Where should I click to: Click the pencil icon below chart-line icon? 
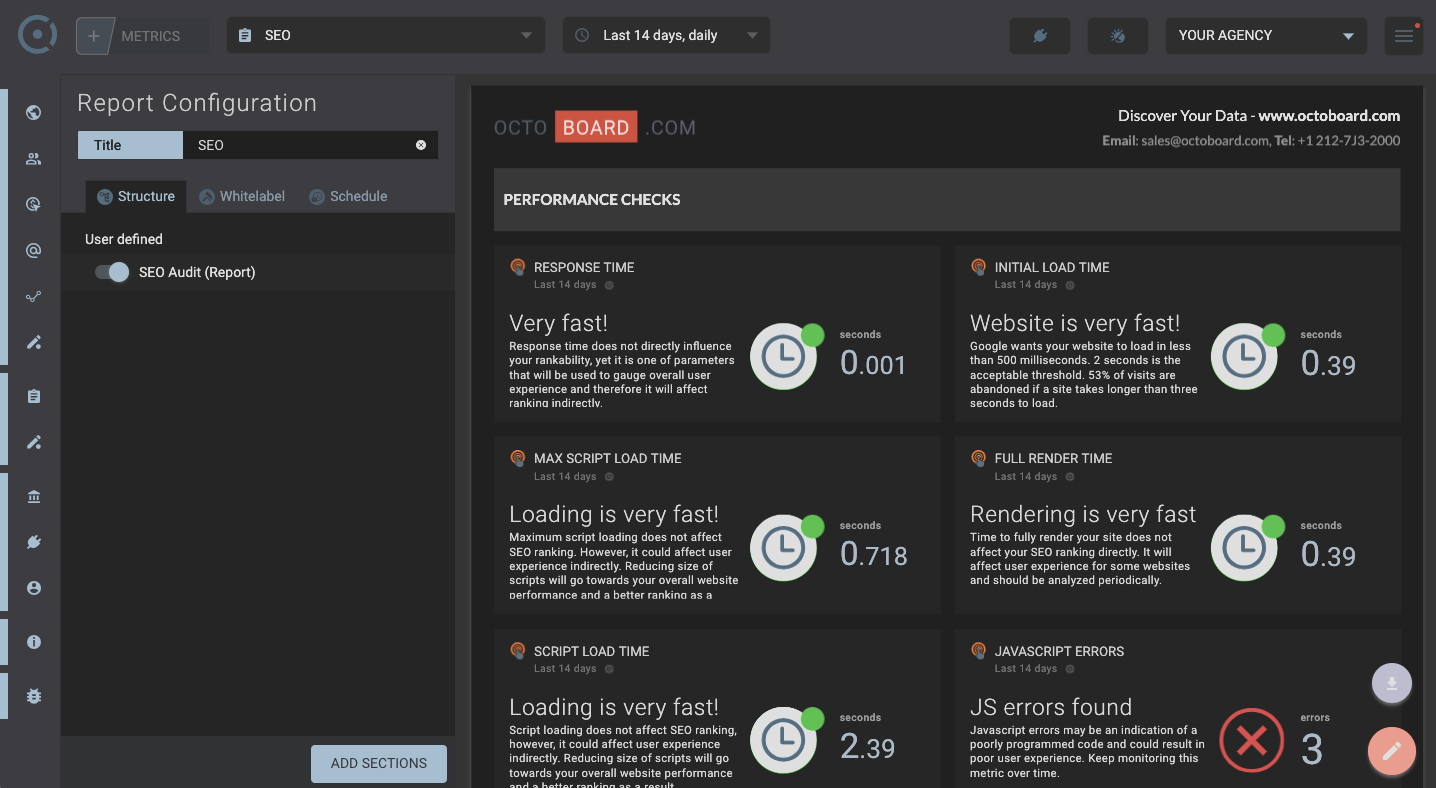pos(34,342)
